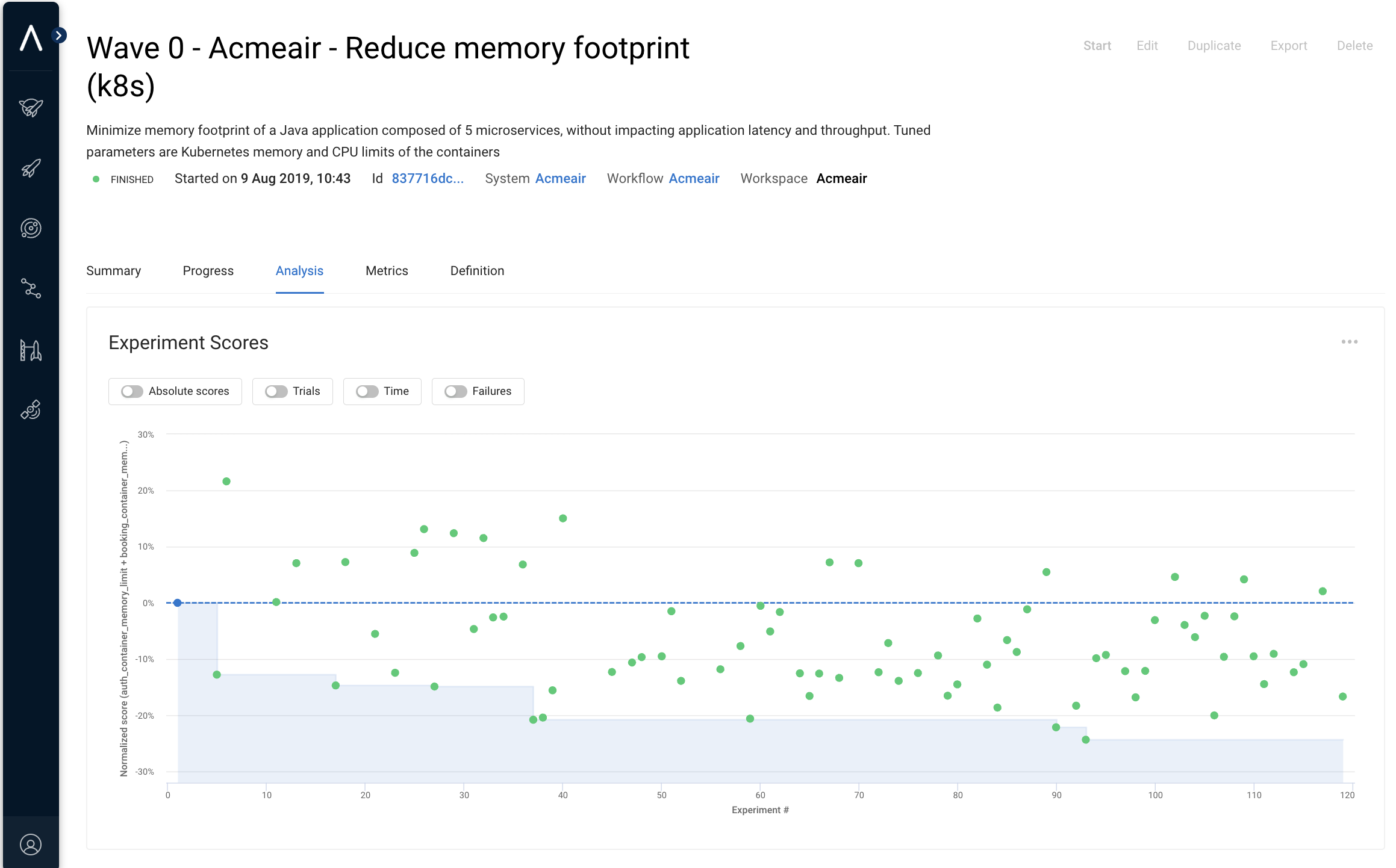The image size is (1396, 868).
Task: Click the Duplicate button
Action: tap(1214, 46)
